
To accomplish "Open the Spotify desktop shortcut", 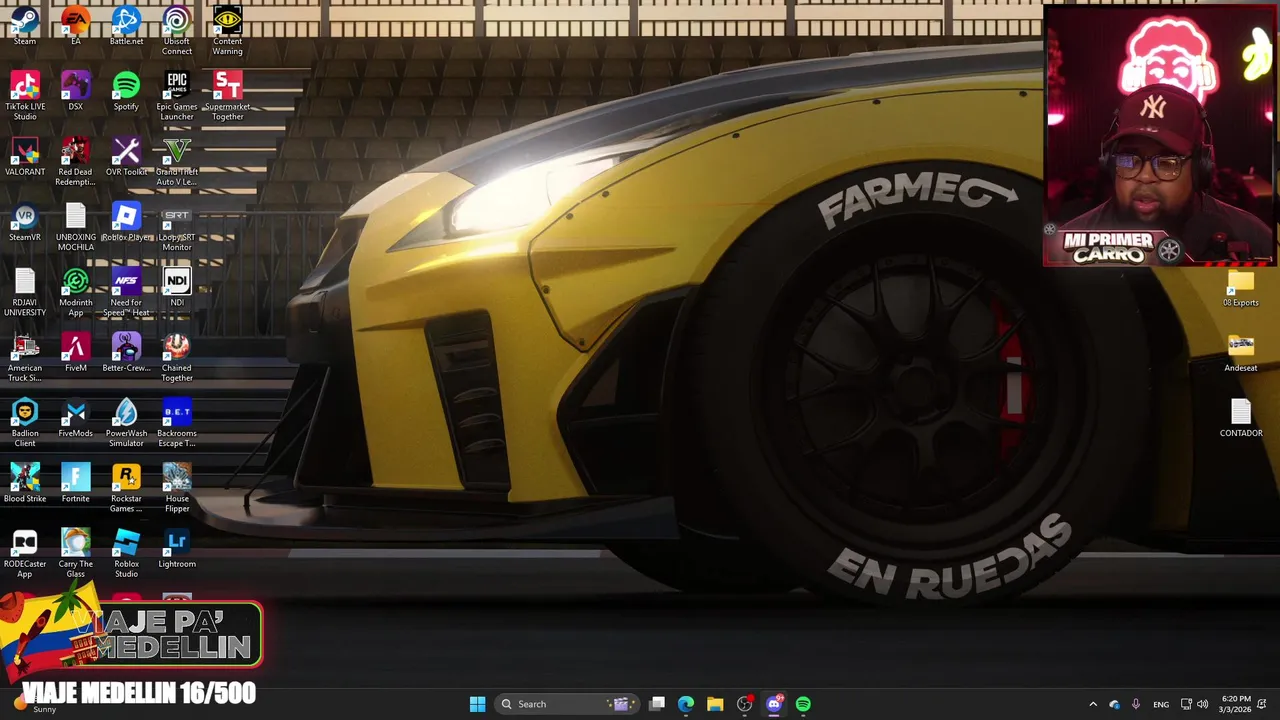I will pyautogui.click(x=126, y=90).
